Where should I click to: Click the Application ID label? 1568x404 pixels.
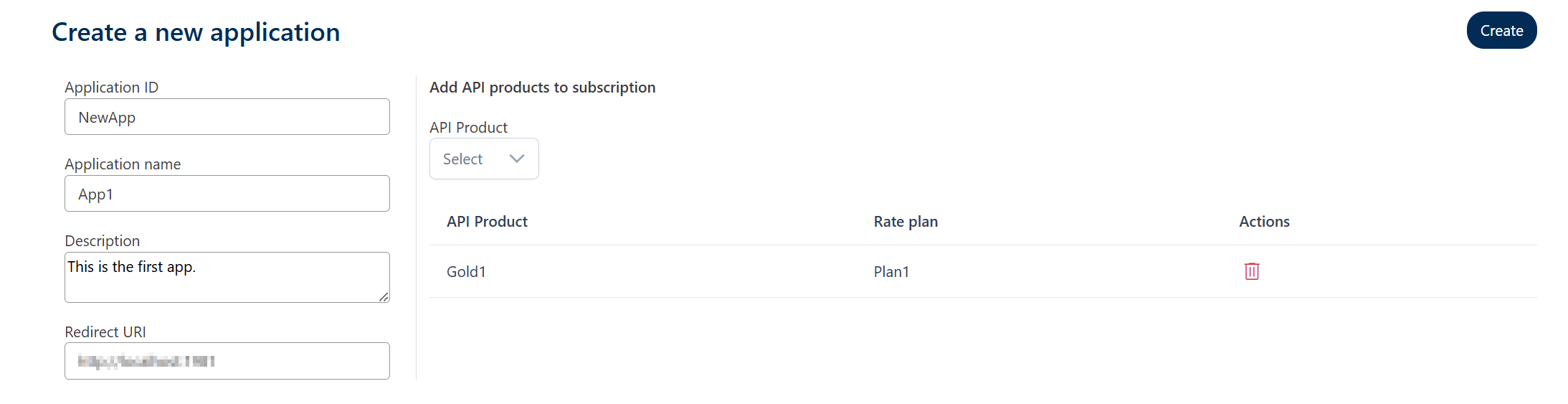click(111, 88)
